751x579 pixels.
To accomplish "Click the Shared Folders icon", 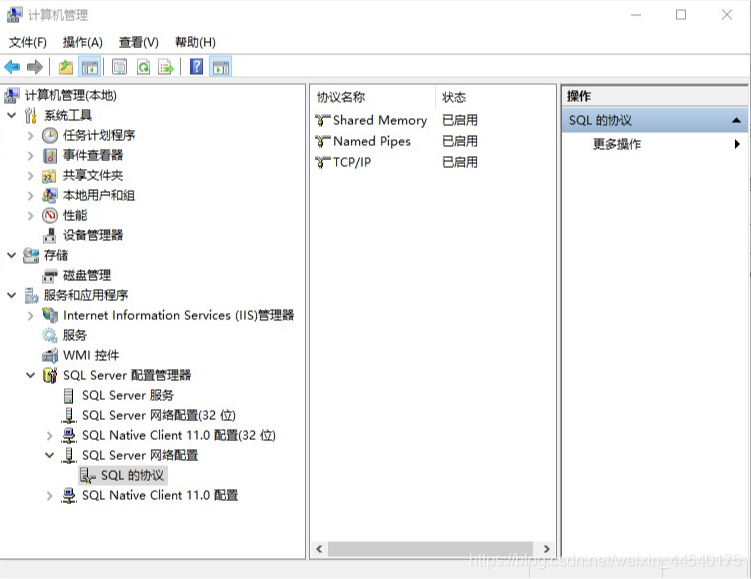I will click(x=49, y=176).
